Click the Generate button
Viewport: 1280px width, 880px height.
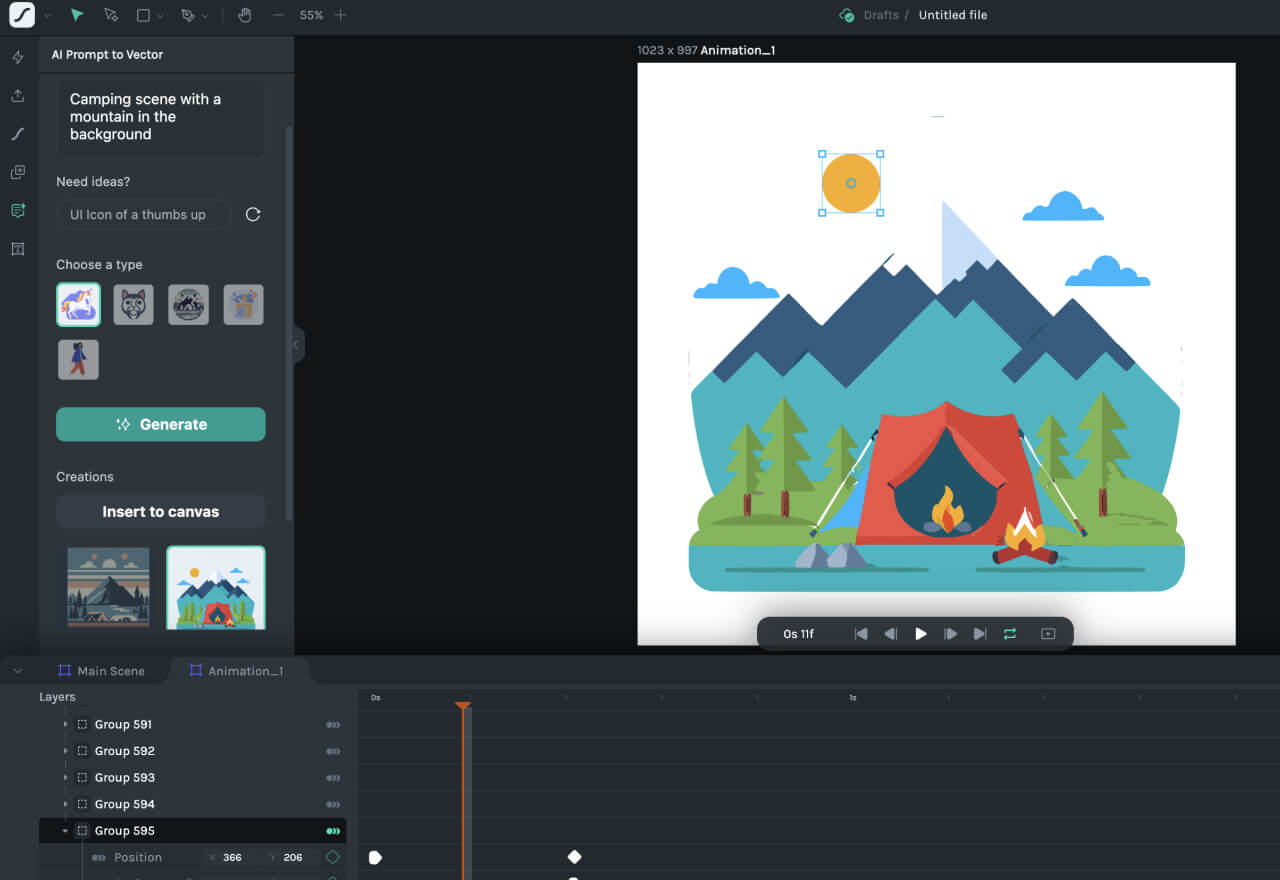coord(161,424)
